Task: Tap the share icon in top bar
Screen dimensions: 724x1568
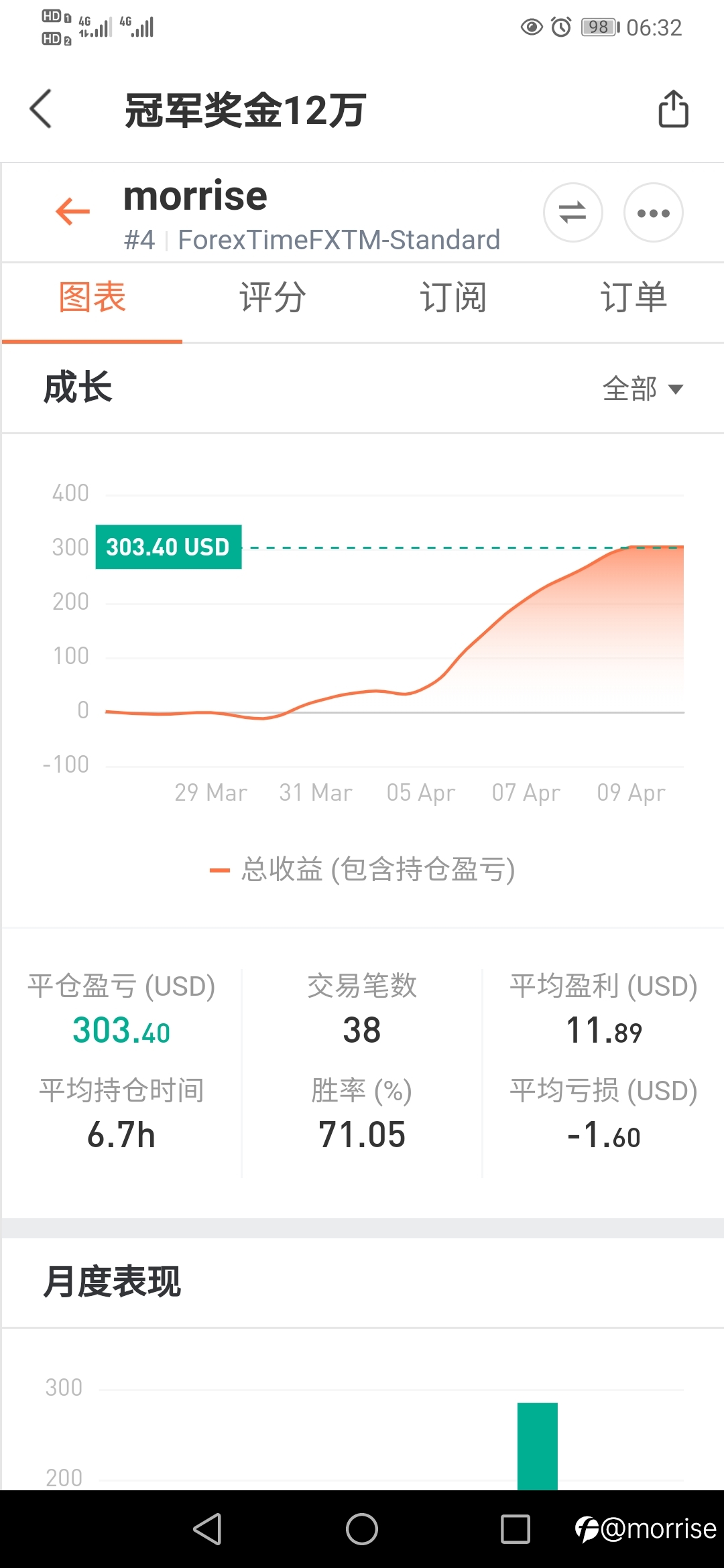Action: click(673, 109)
